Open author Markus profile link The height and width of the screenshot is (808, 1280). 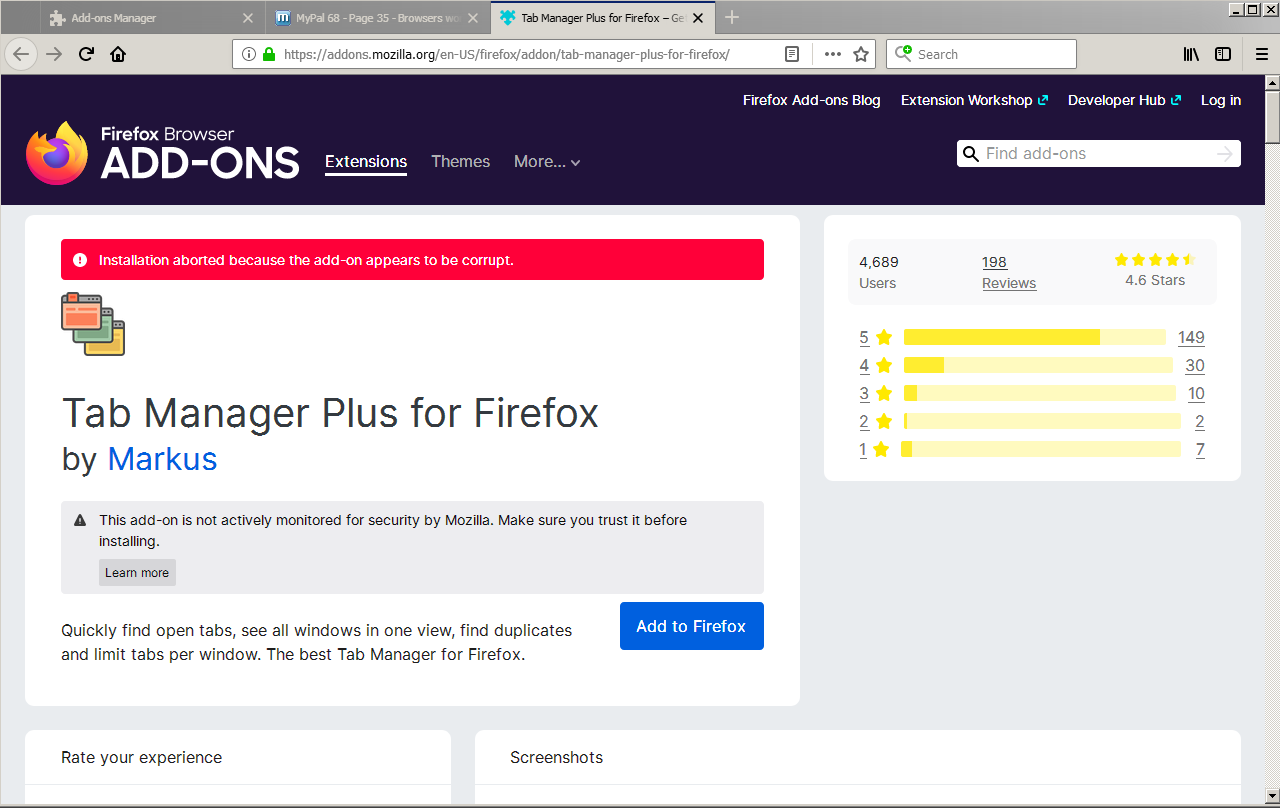162,459
